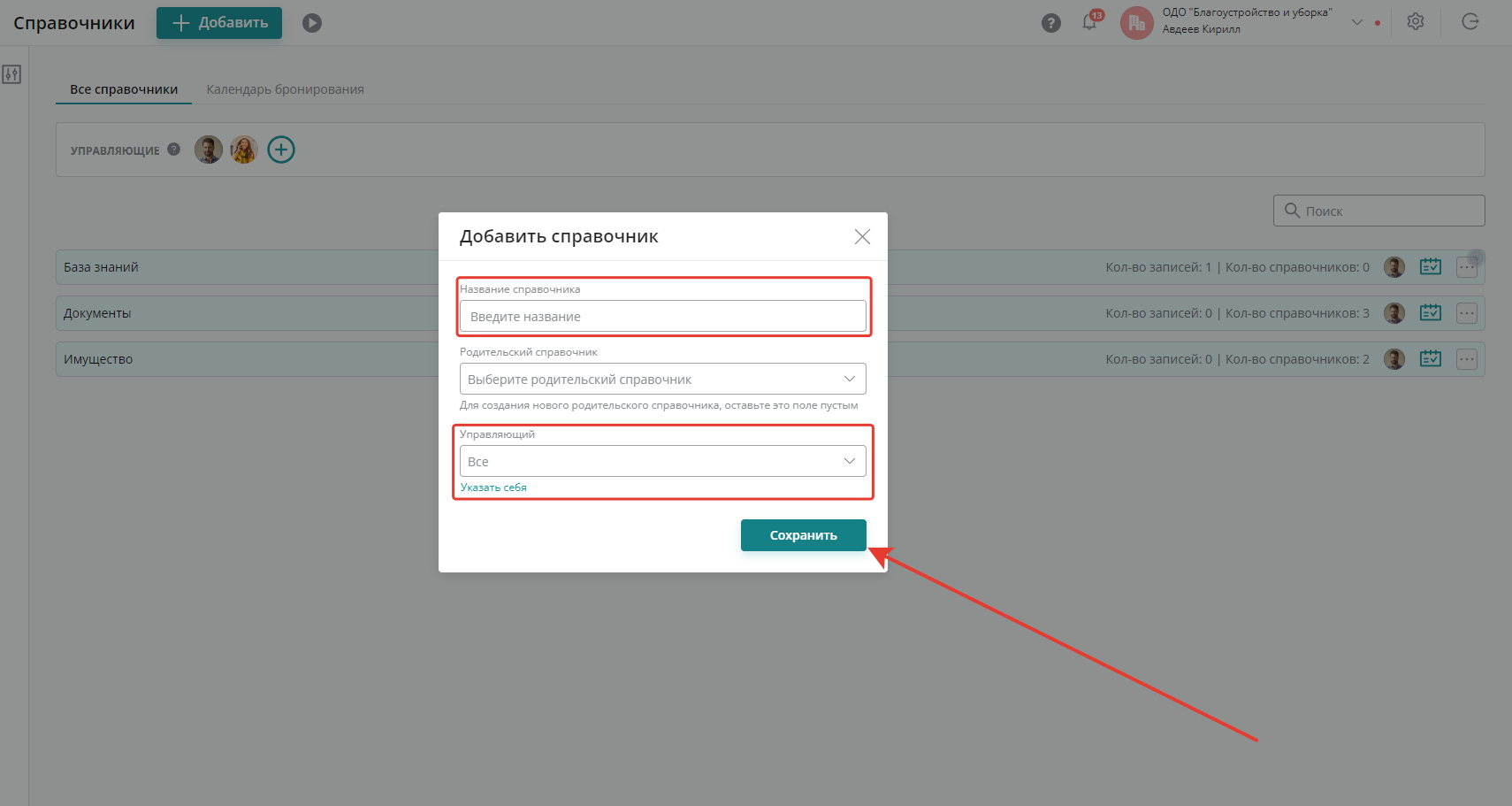Click manager avatar in Имущество row
Viewport: 1512px width, 806px height.
pyautogui.click(x=1394, y=359)
